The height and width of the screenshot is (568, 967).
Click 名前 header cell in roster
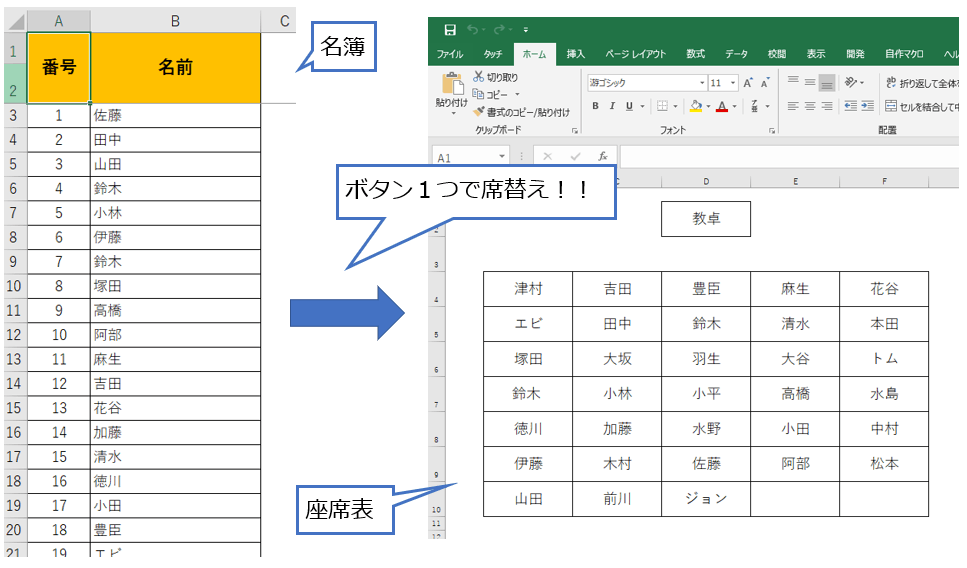pos(175,67)
